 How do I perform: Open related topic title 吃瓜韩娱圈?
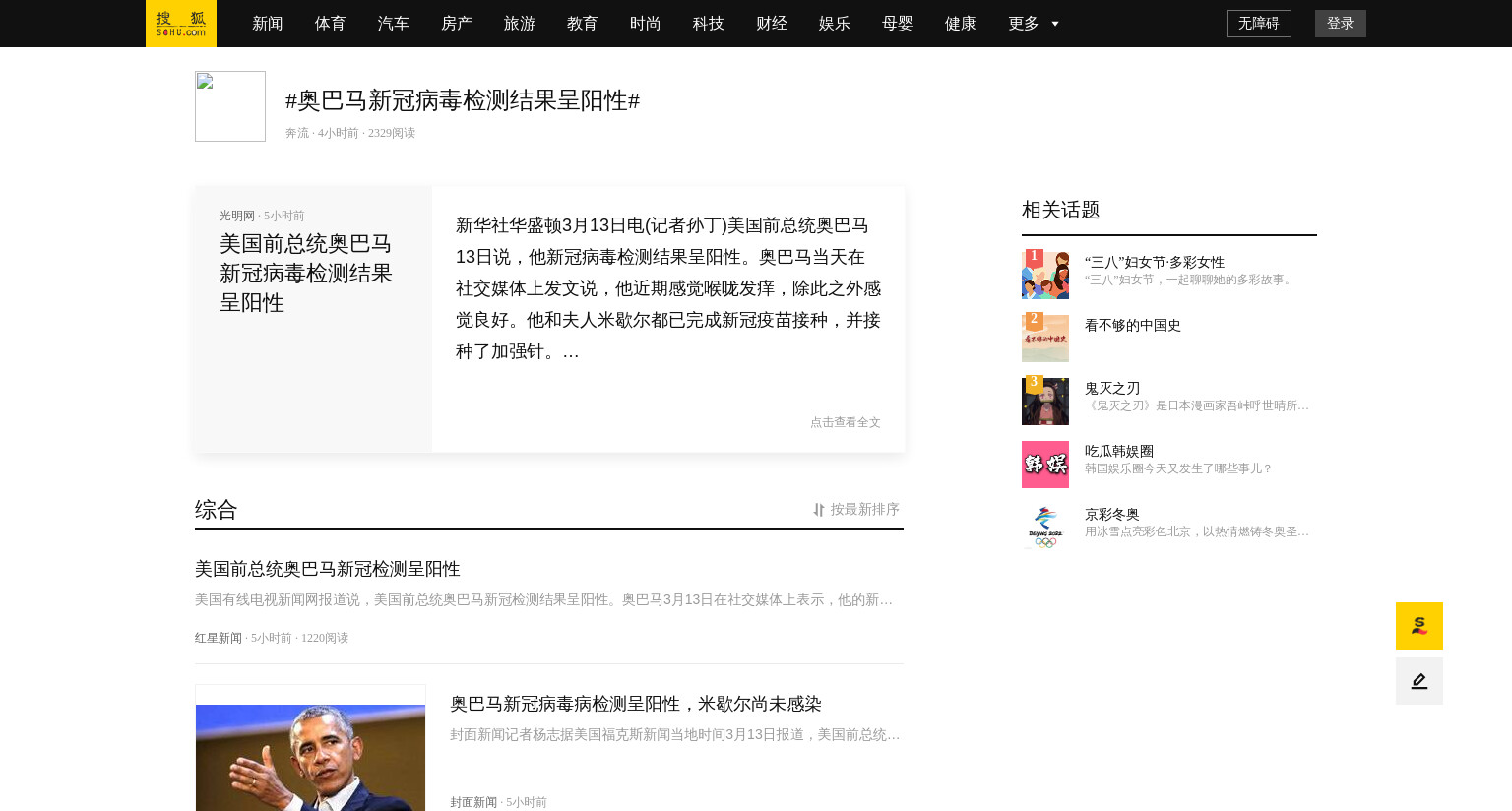[1119, 451]
